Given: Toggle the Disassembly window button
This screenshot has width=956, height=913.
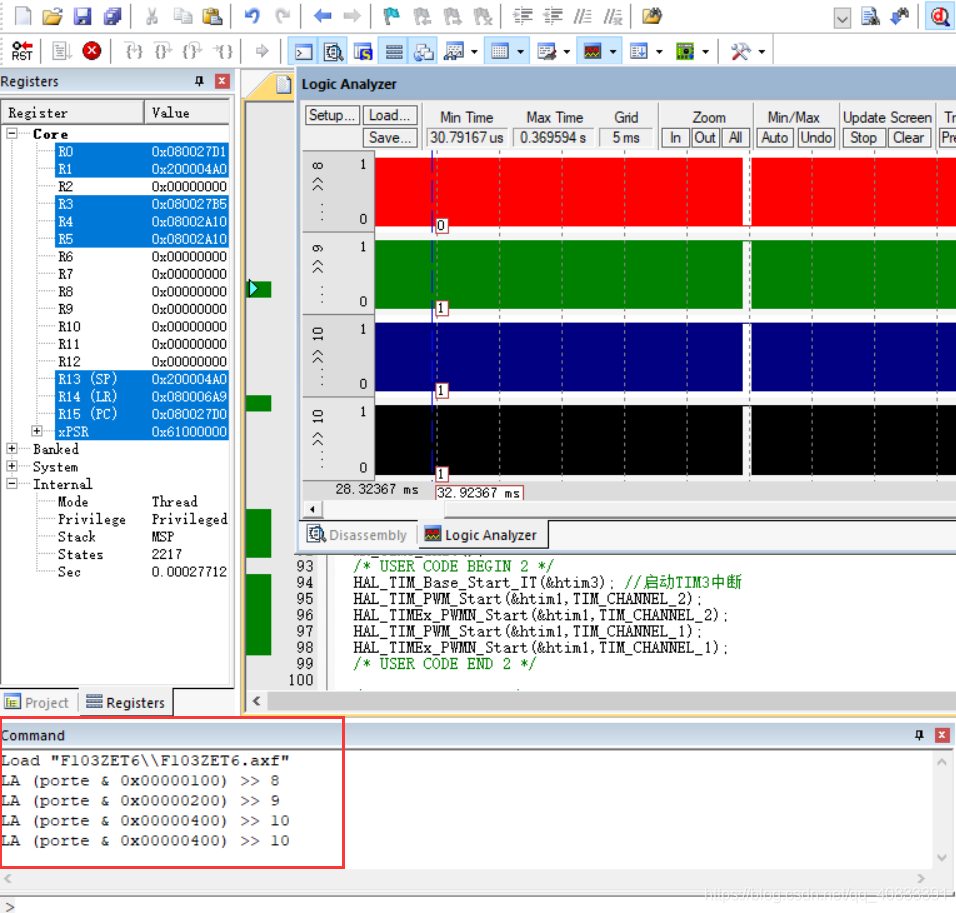Looking at the screenshot, I should 334,52.
